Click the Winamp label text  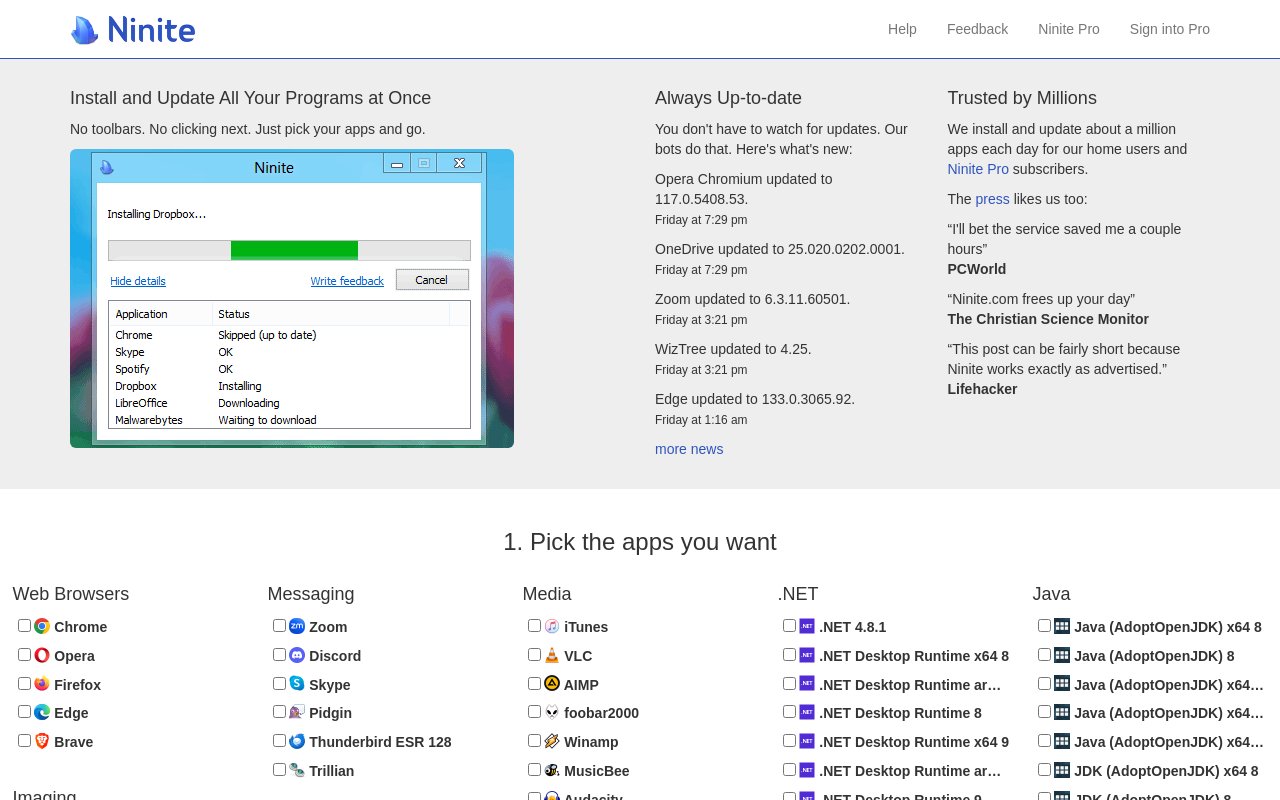point(591,742)
